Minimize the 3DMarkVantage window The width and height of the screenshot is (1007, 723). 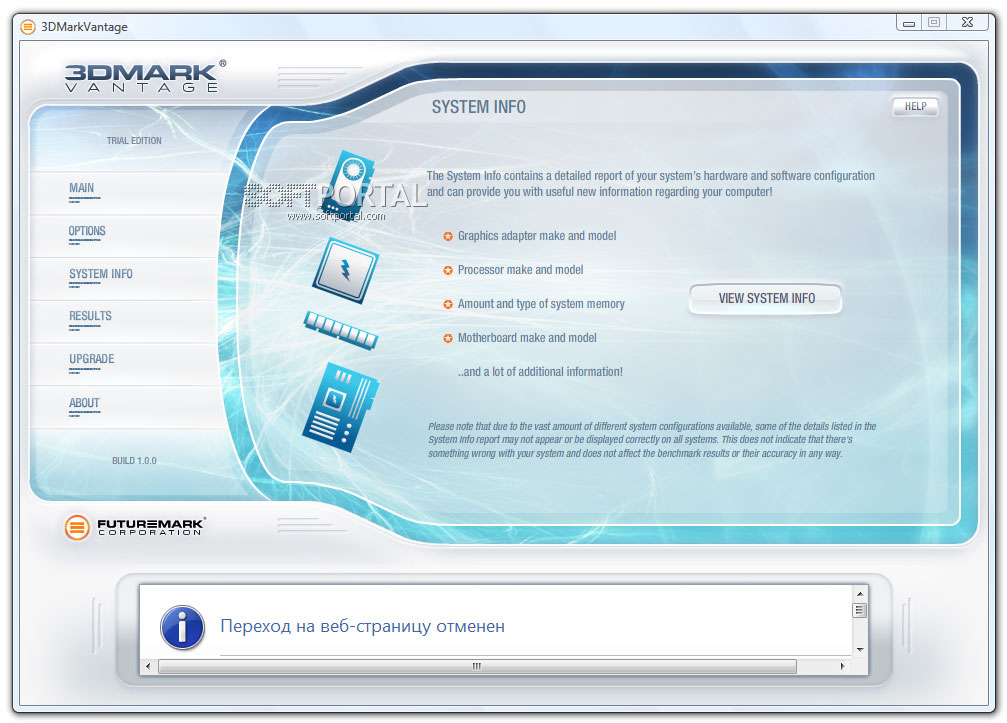909,22
